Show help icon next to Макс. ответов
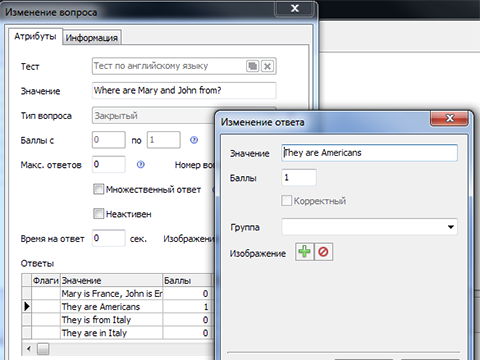The width and height of the screenshot is (480, 360). click(x=141, y=164)
